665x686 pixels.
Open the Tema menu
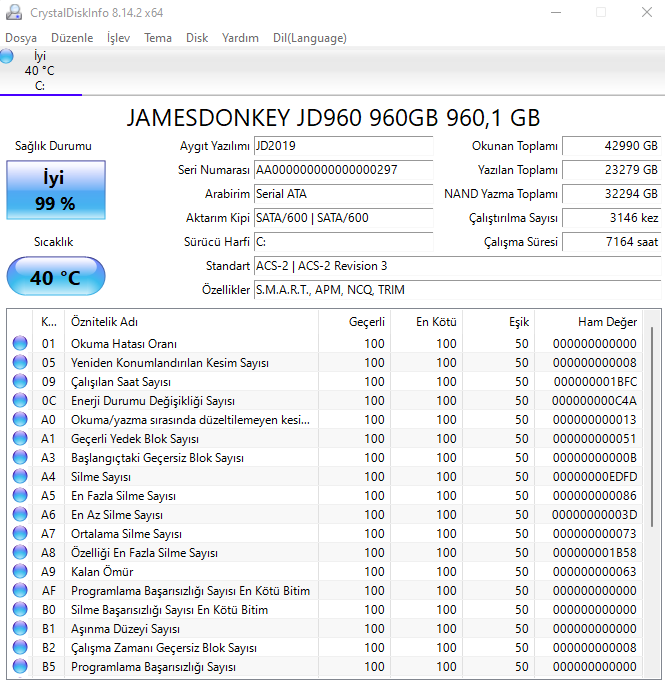[157, 38]
